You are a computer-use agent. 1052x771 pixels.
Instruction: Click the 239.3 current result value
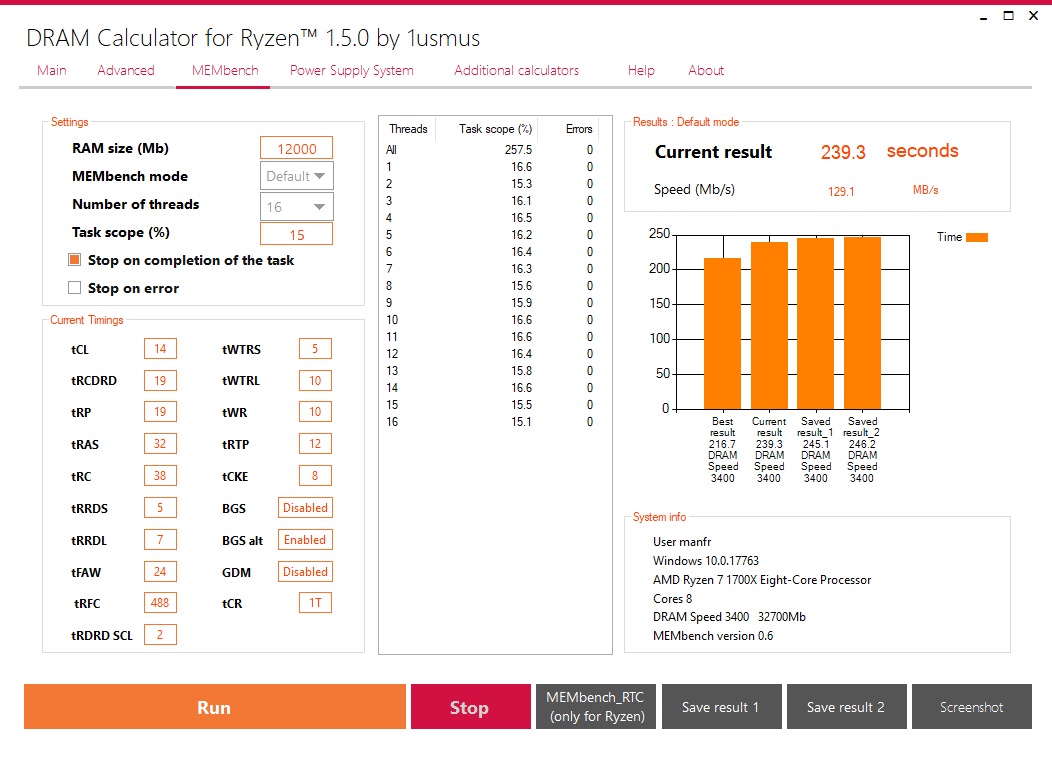[843, 152]
